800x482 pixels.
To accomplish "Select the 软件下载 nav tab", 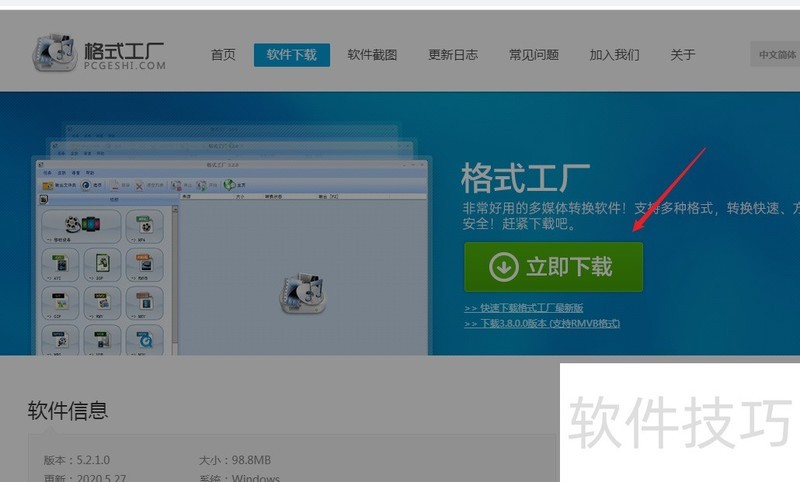I will point(292,55).
